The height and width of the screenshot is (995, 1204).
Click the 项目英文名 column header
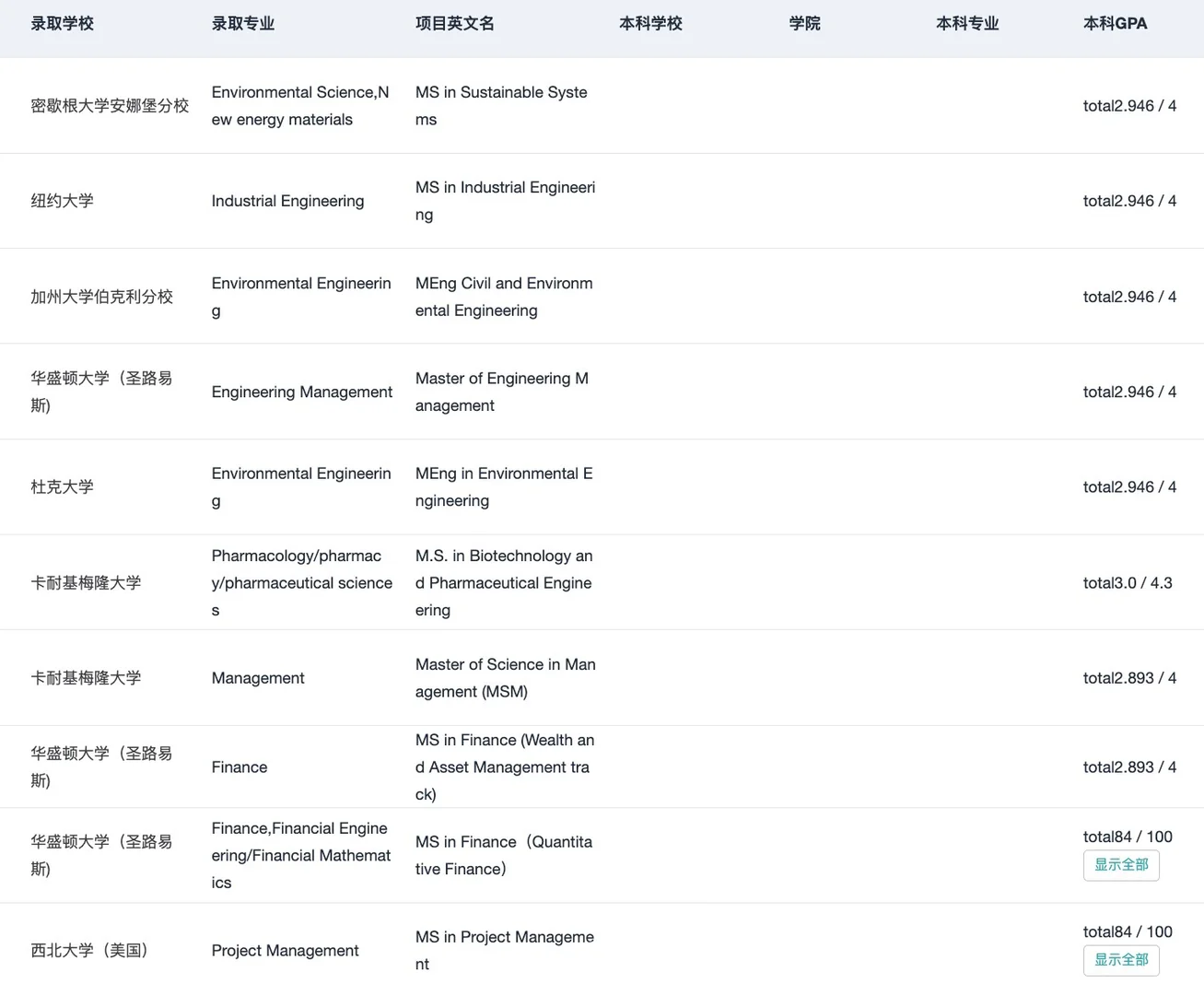tap(455, 24)
